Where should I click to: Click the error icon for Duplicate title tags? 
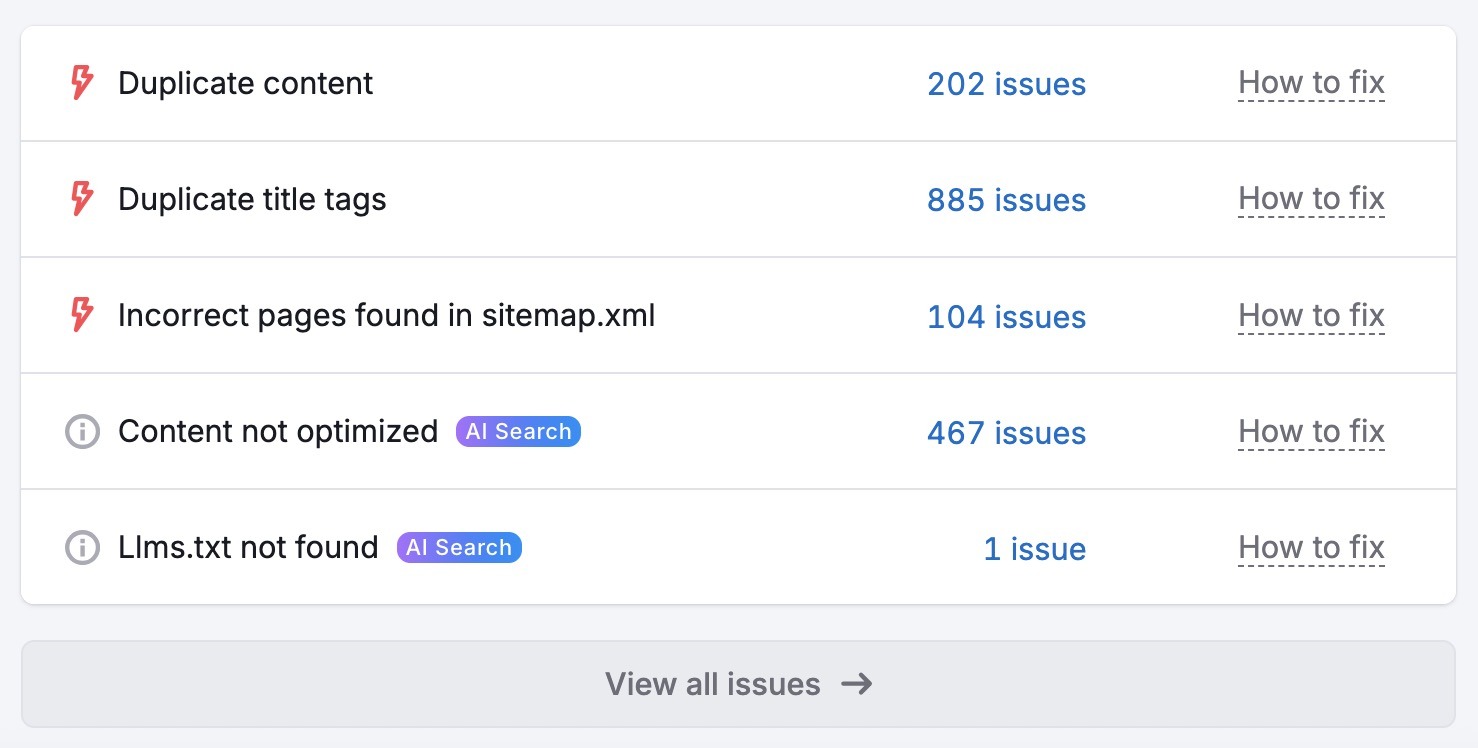point(81,199)
